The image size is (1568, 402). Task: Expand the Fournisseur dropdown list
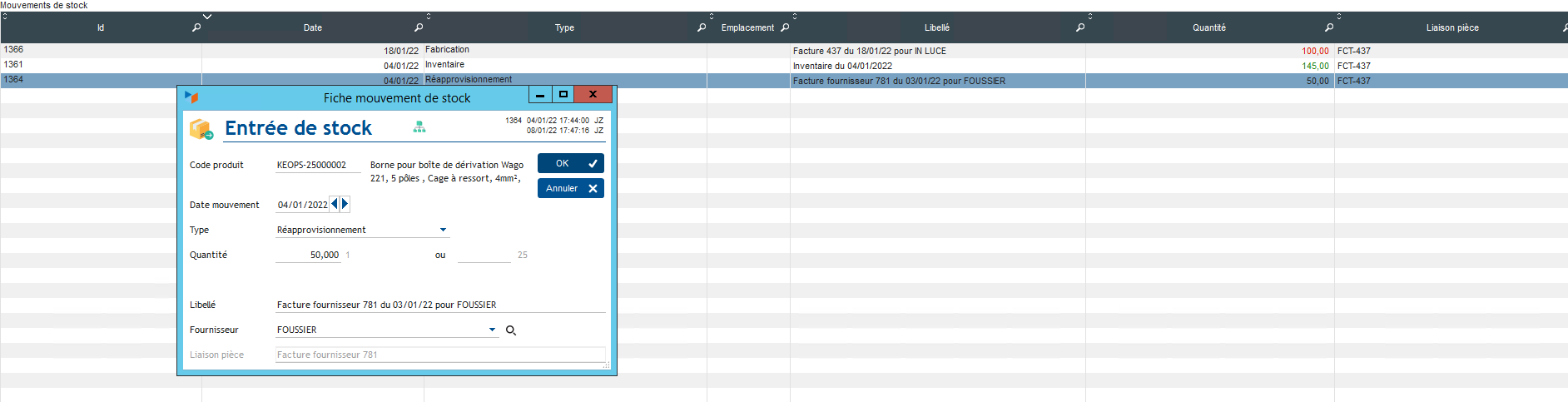click(x=492, y=330)
